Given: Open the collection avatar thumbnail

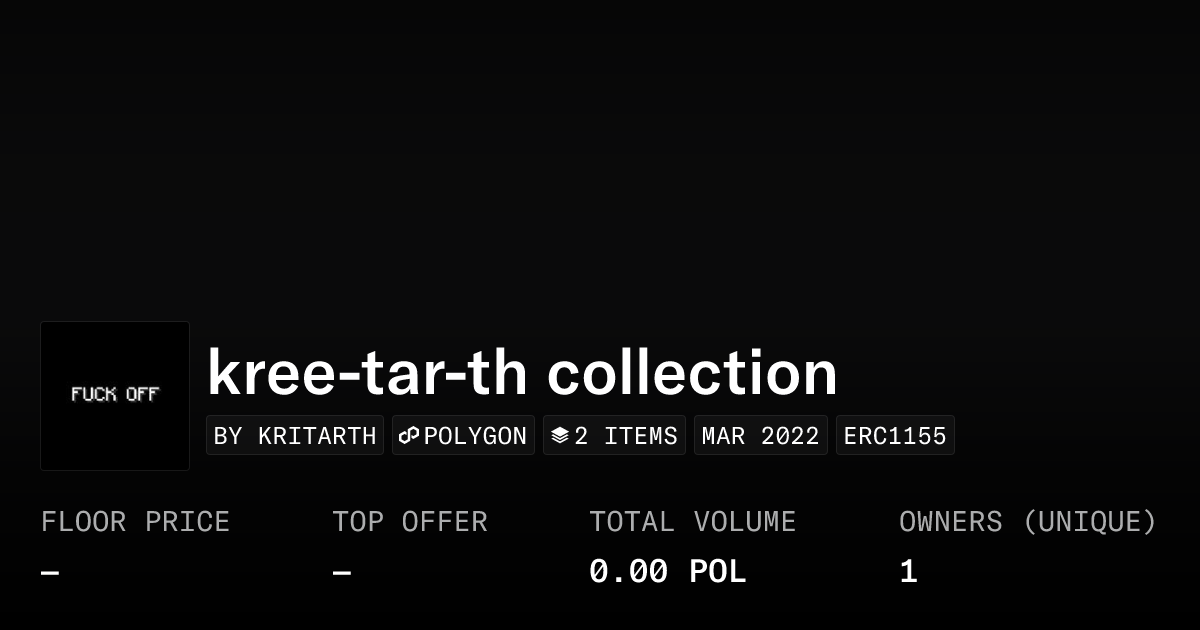Looking at the screenshot, I should [x=115, y=396].
